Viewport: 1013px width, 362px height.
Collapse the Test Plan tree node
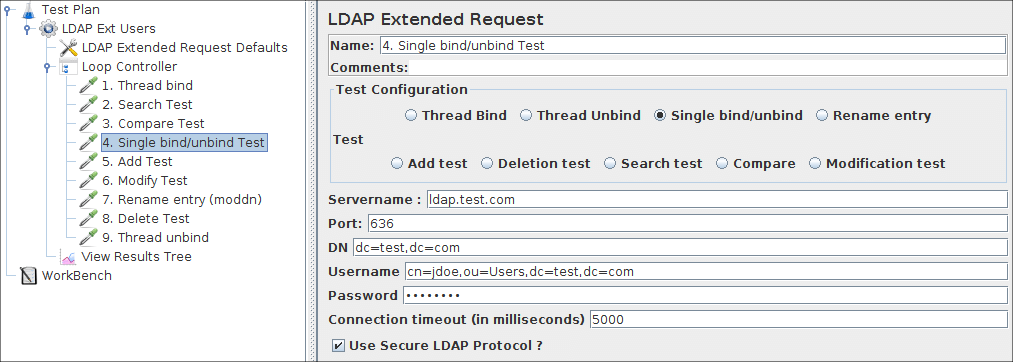[x=6, y=10]
